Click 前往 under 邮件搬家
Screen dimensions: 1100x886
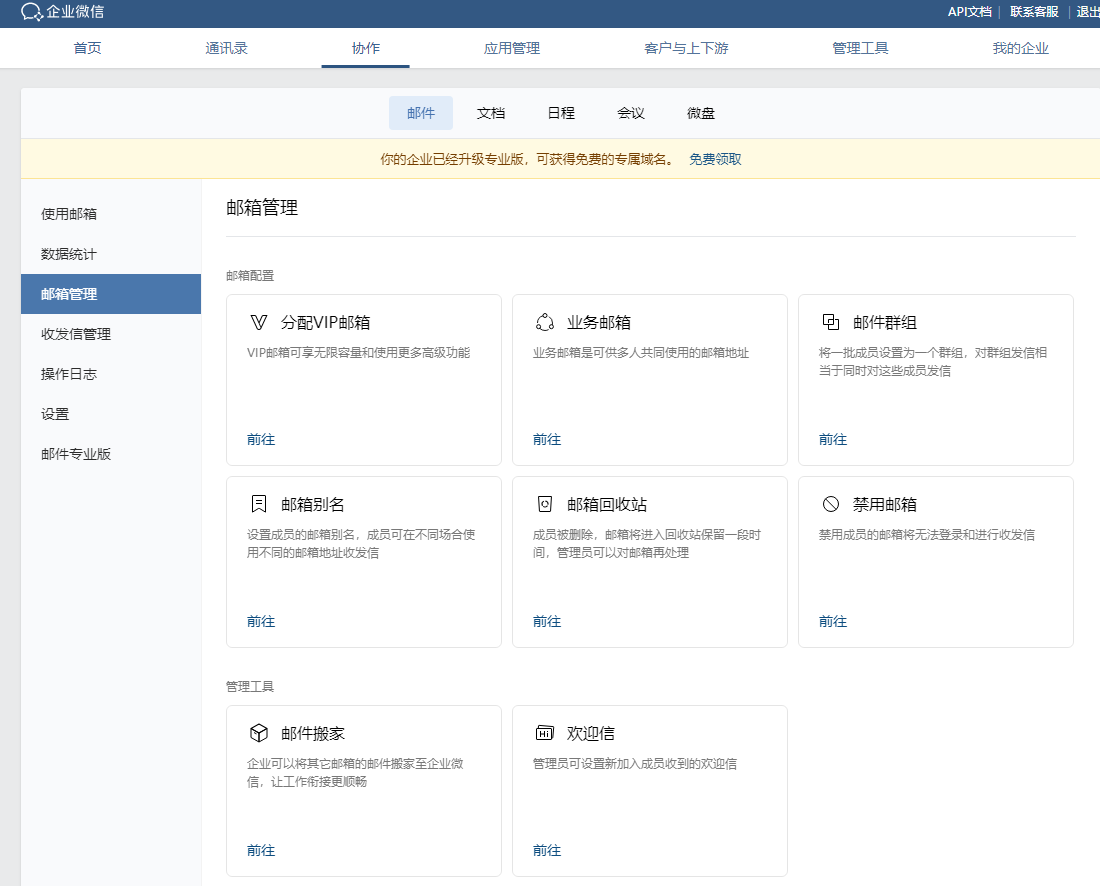pyautogui.click(x=261, y=850)
